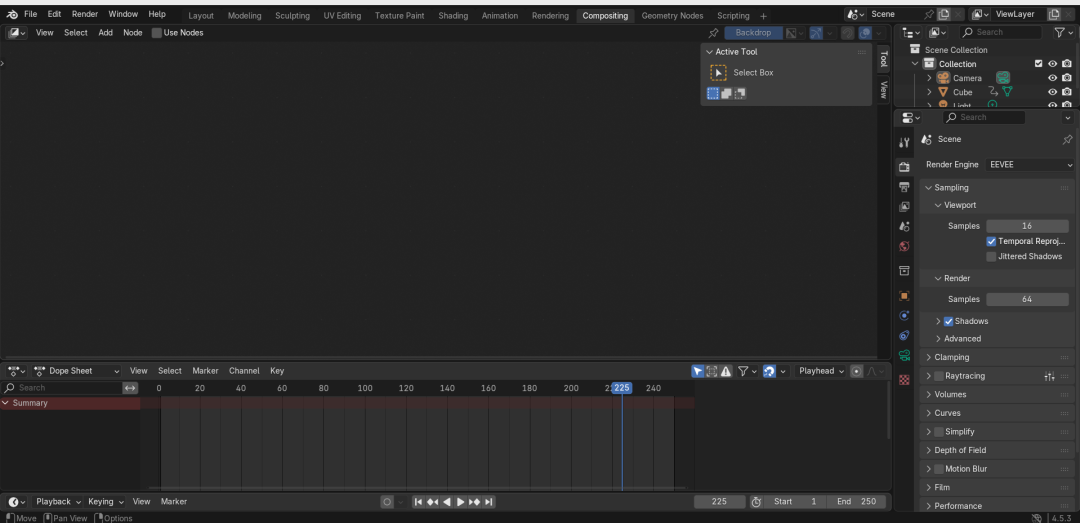Select the Render properties tab icon

coord(904,167)
